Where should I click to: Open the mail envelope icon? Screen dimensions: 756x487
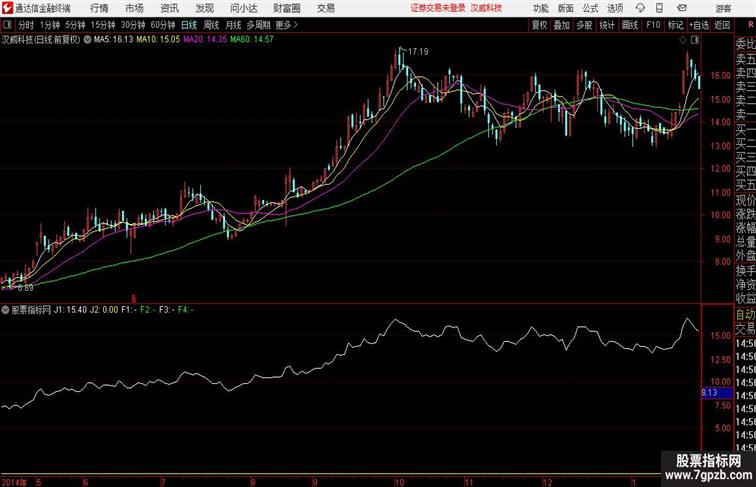coord(682,8)
